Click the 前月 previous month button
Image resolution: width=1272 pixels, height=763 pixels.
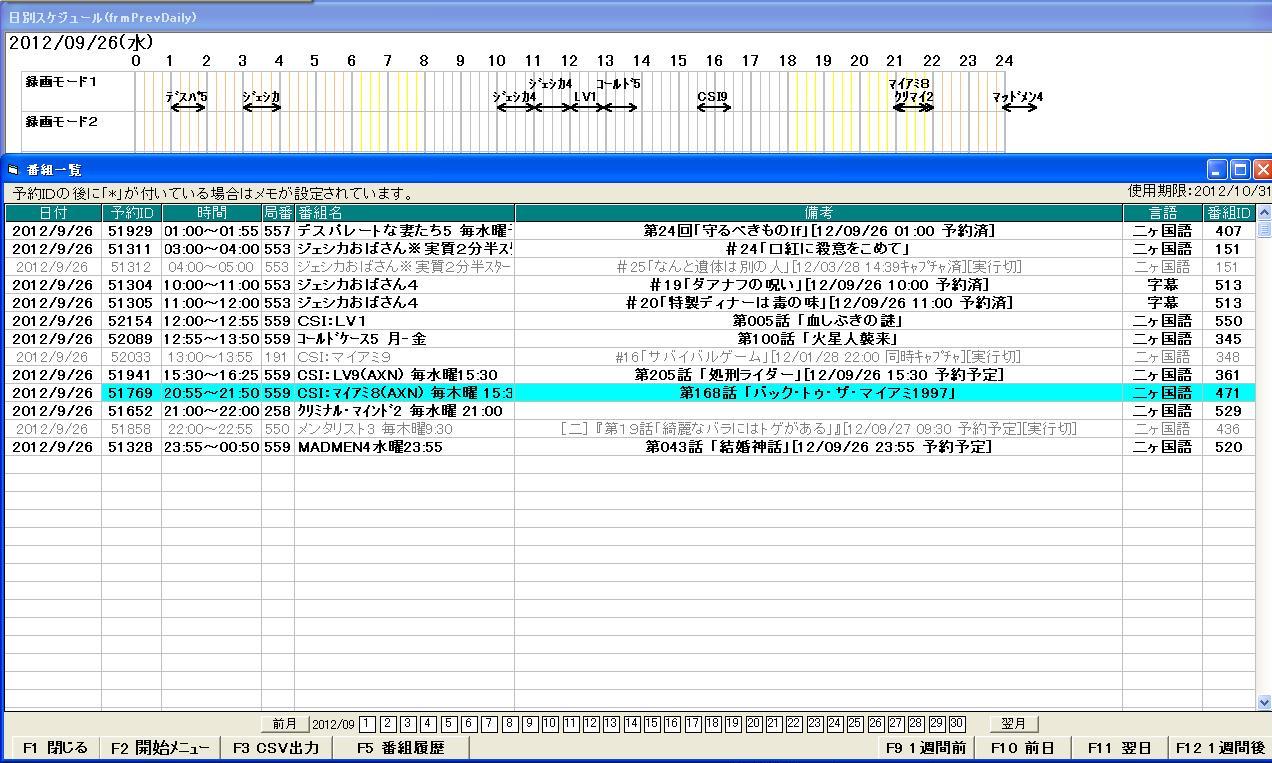[x=284, y=724]
